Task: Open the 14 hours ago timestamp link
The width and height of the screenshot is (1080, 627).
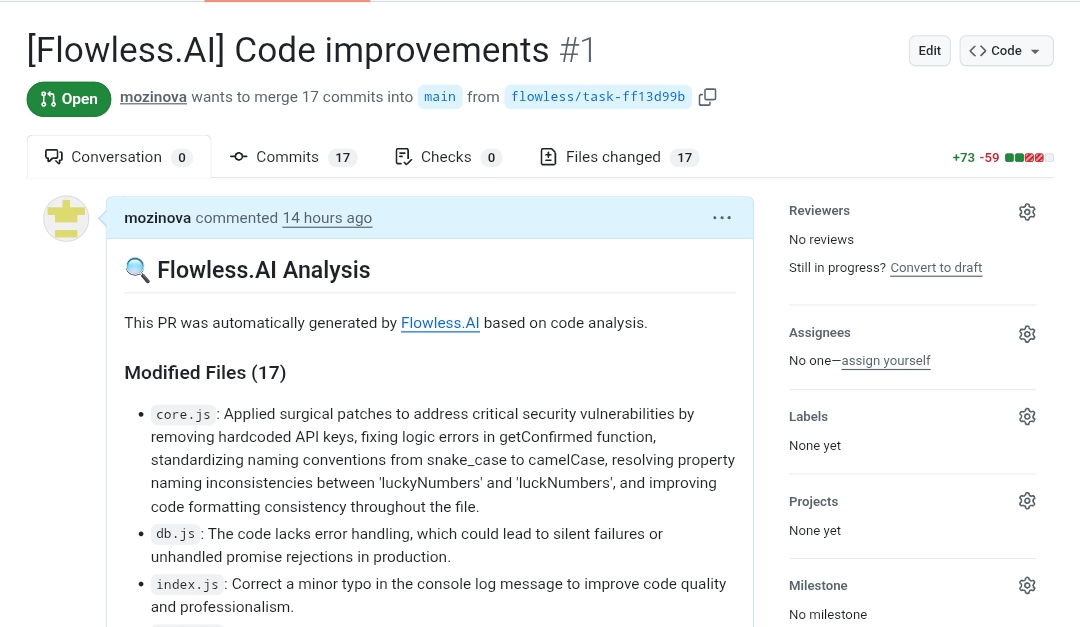Action: click(327, 217)
